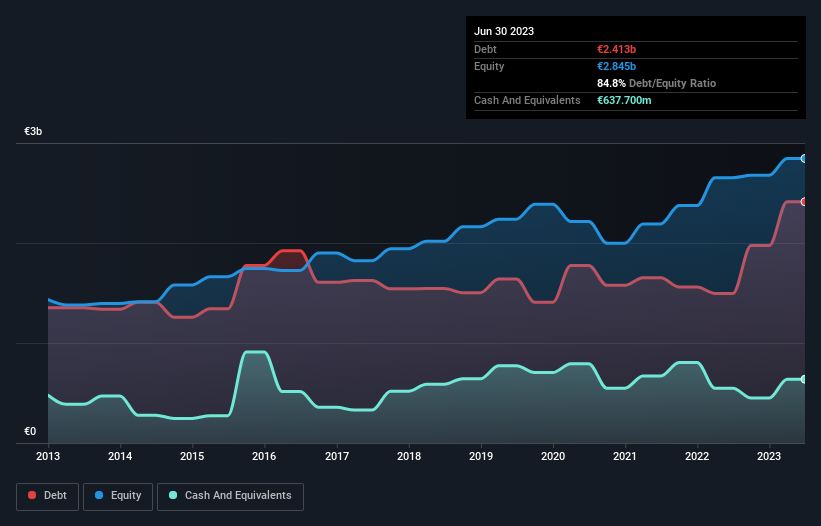Click the €2.845b equity value
This screenshot has height=526, width=821.
616,66
